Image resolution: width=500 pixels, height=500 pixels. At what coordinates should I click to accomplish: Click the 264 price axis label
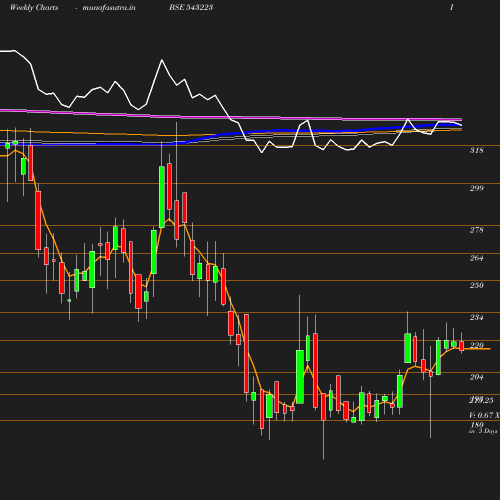tap(476, 258)
